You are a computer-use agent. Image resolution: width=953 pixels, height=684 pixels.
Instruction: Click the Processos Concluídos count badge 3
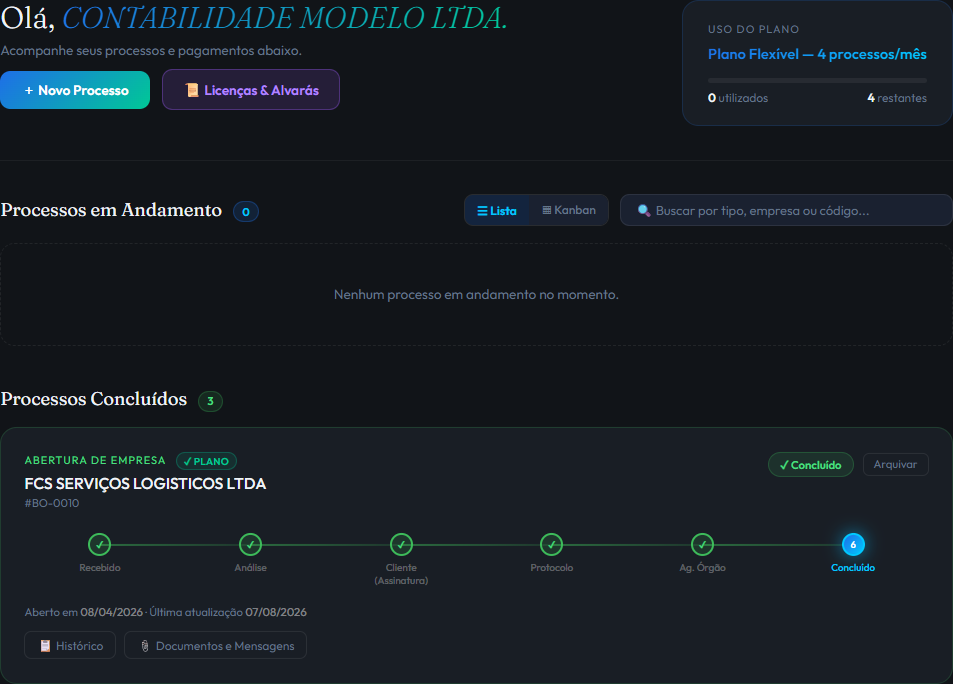(210, 401)
